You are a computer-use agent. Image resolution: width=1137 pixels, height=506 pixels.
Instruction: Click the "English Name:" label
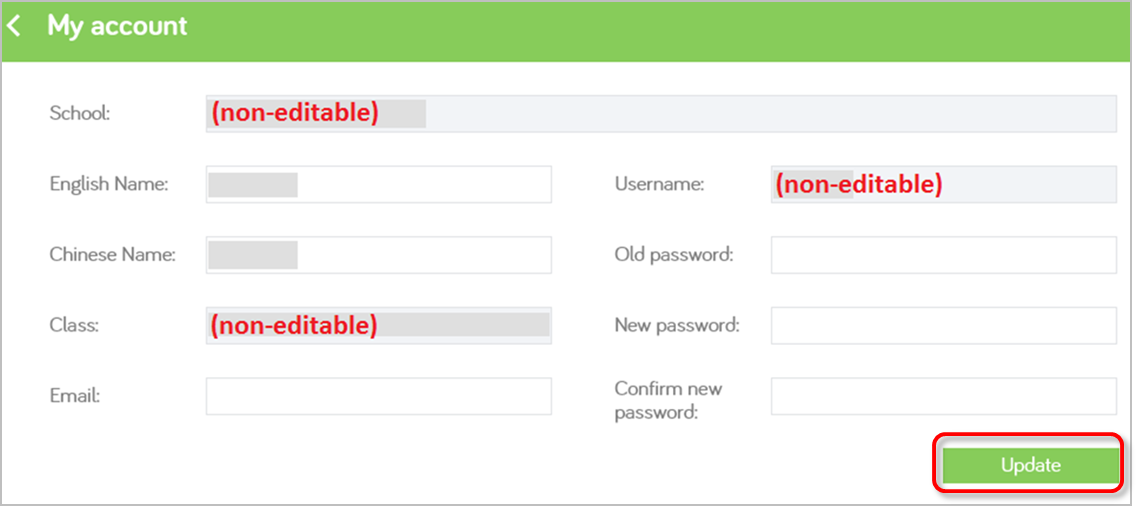(x=109, y=184)
